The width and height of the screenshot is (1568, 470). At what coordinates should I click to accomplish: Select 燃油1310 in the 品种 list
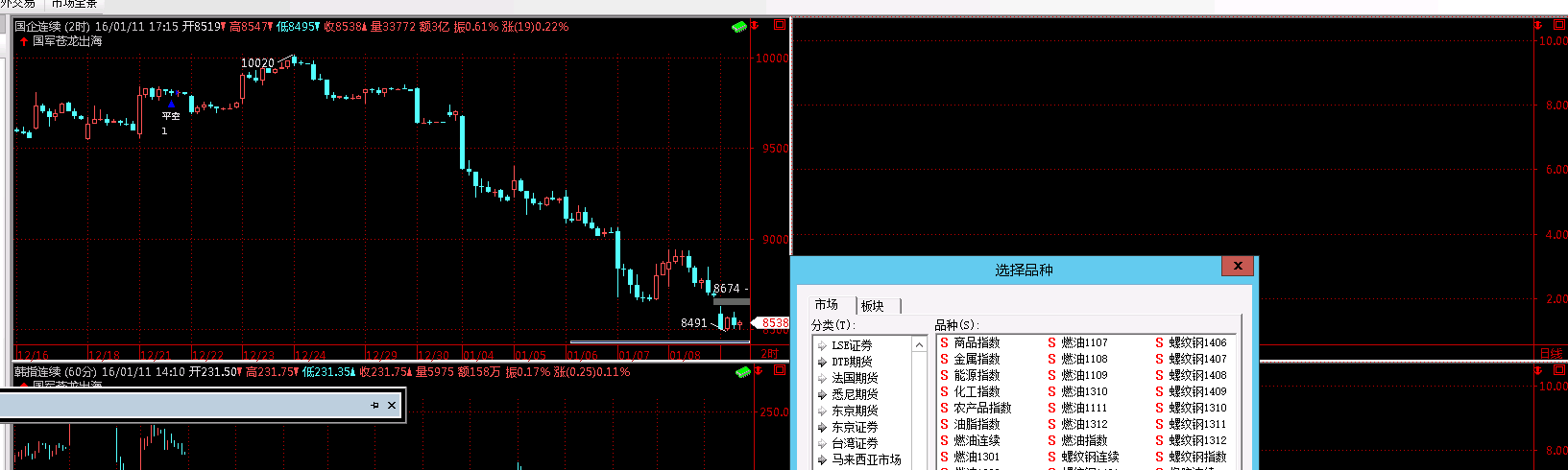(1084, 391)
